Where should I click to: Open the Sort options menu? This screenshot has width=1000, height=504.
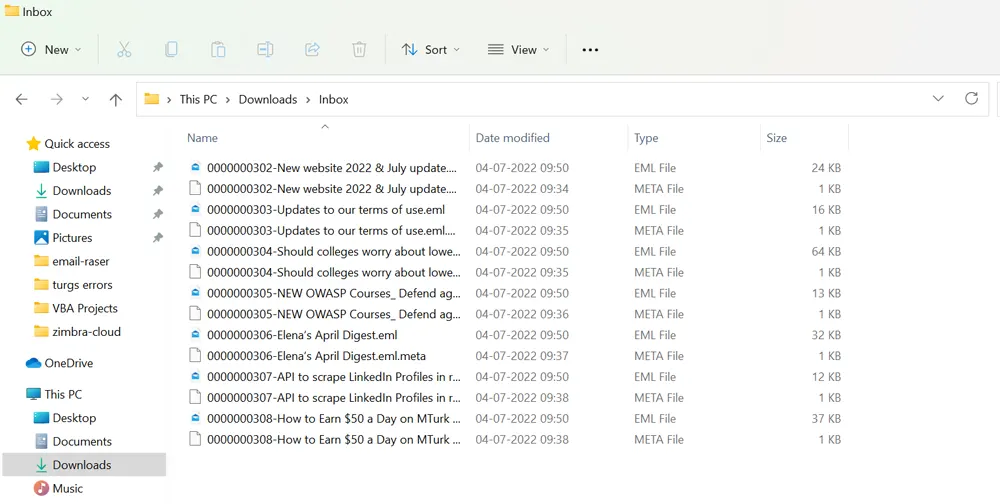pyautogui.click(x=431, y=49)
